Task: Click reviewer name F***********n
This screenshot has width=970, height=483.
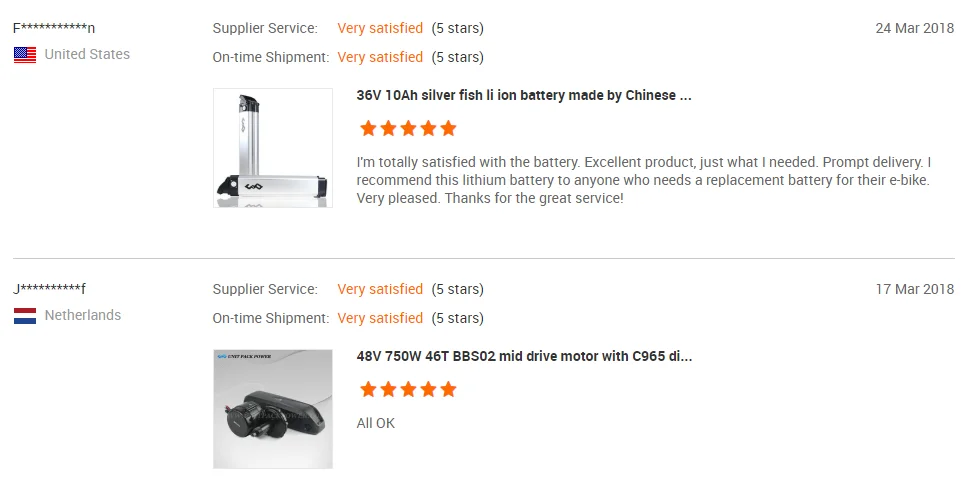Action: (x=54, y=28)
